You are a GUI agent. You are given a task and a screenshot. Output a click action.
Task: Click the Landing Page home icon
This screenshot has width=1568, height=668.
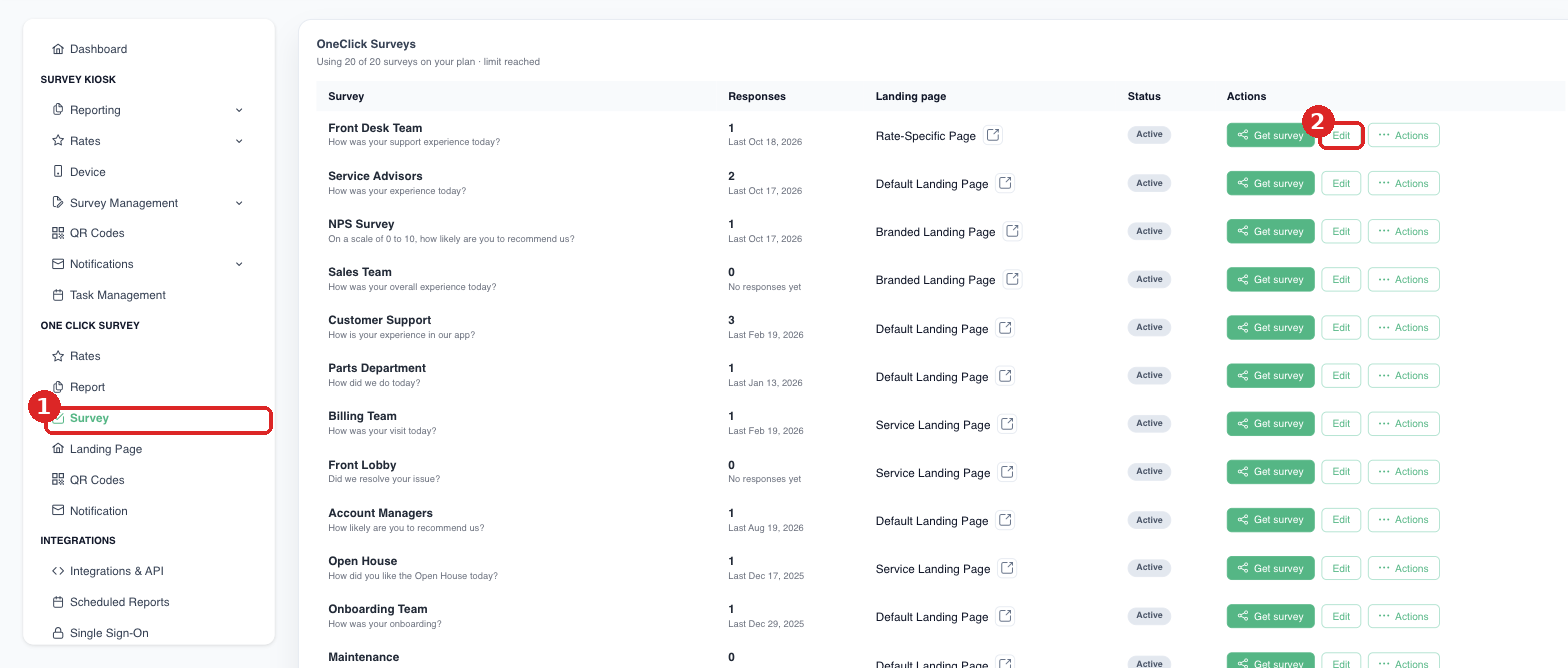(58, 449)
